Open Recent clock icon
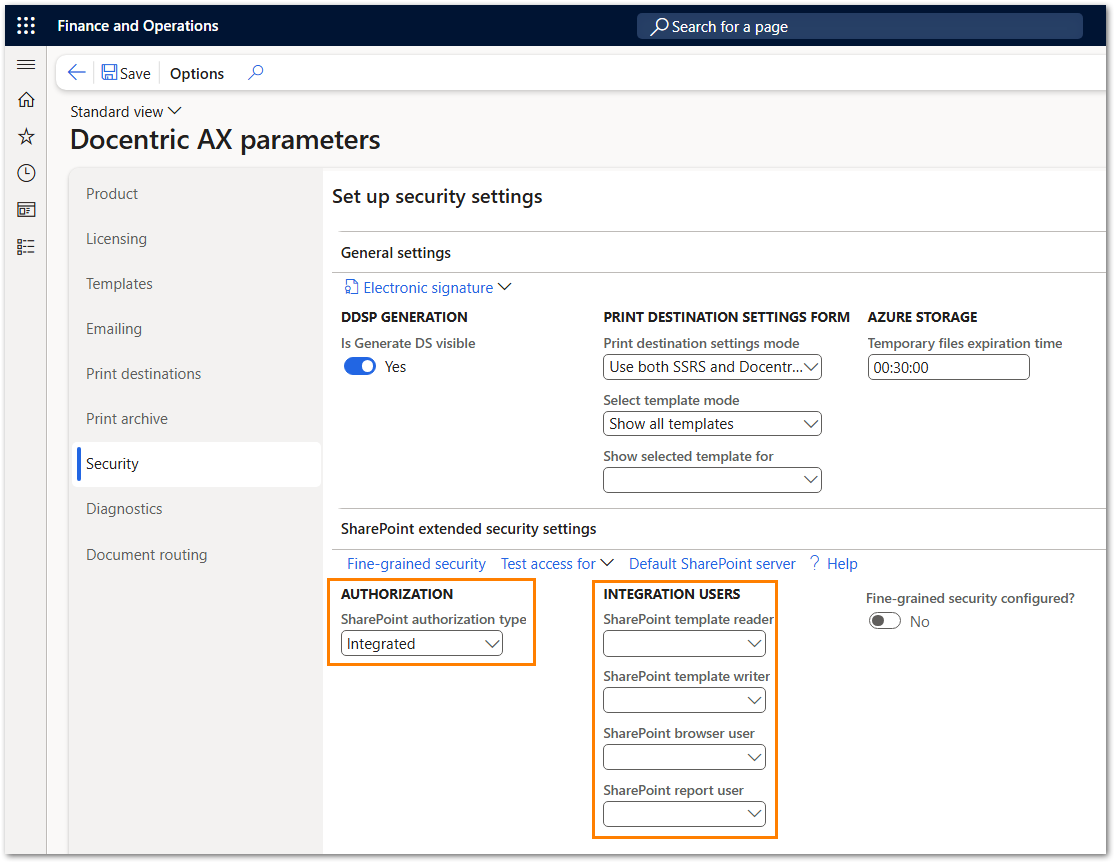 26,173
